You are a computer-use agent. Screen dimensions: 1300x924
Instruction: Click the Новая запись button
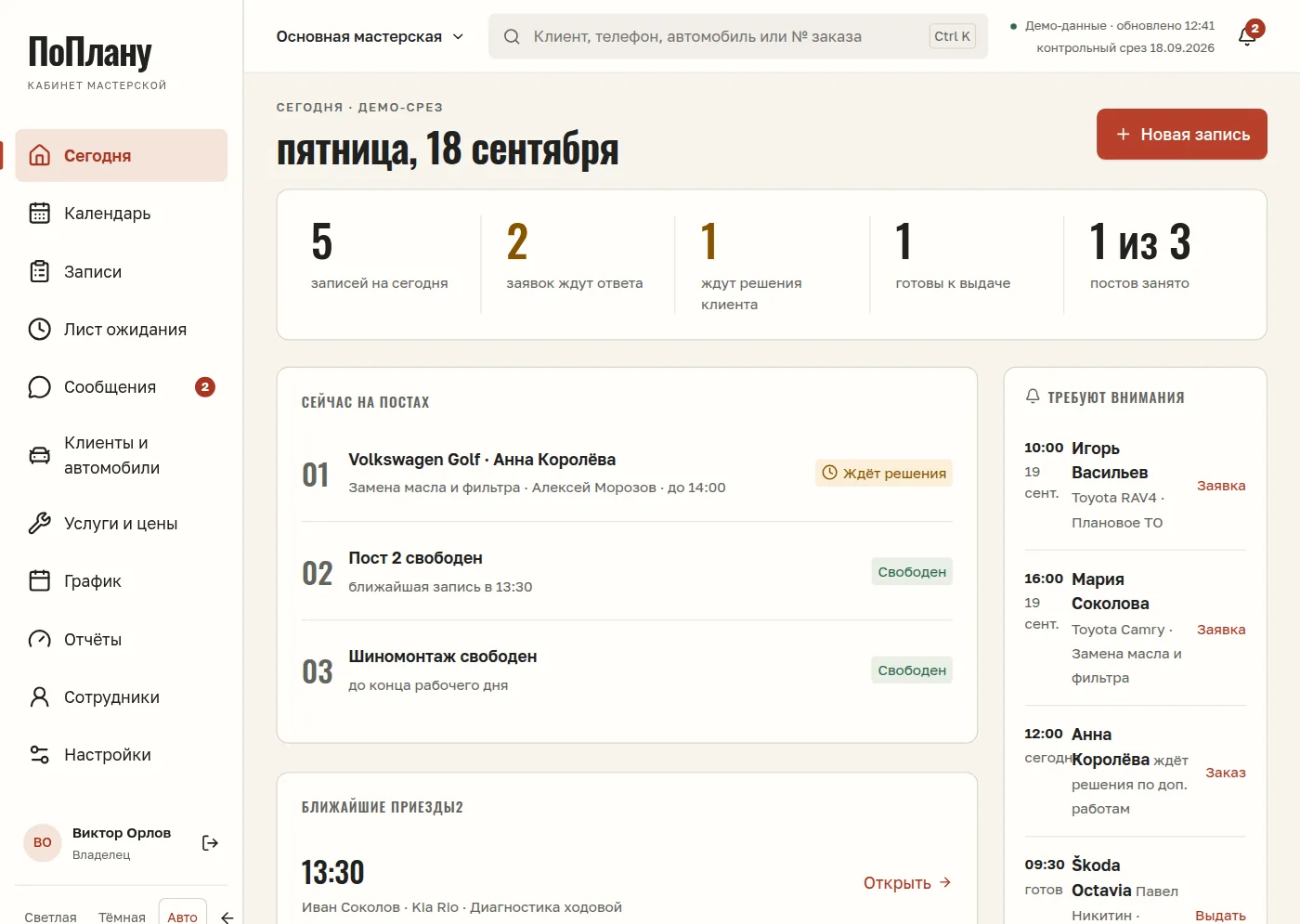tap(1181, 135)
